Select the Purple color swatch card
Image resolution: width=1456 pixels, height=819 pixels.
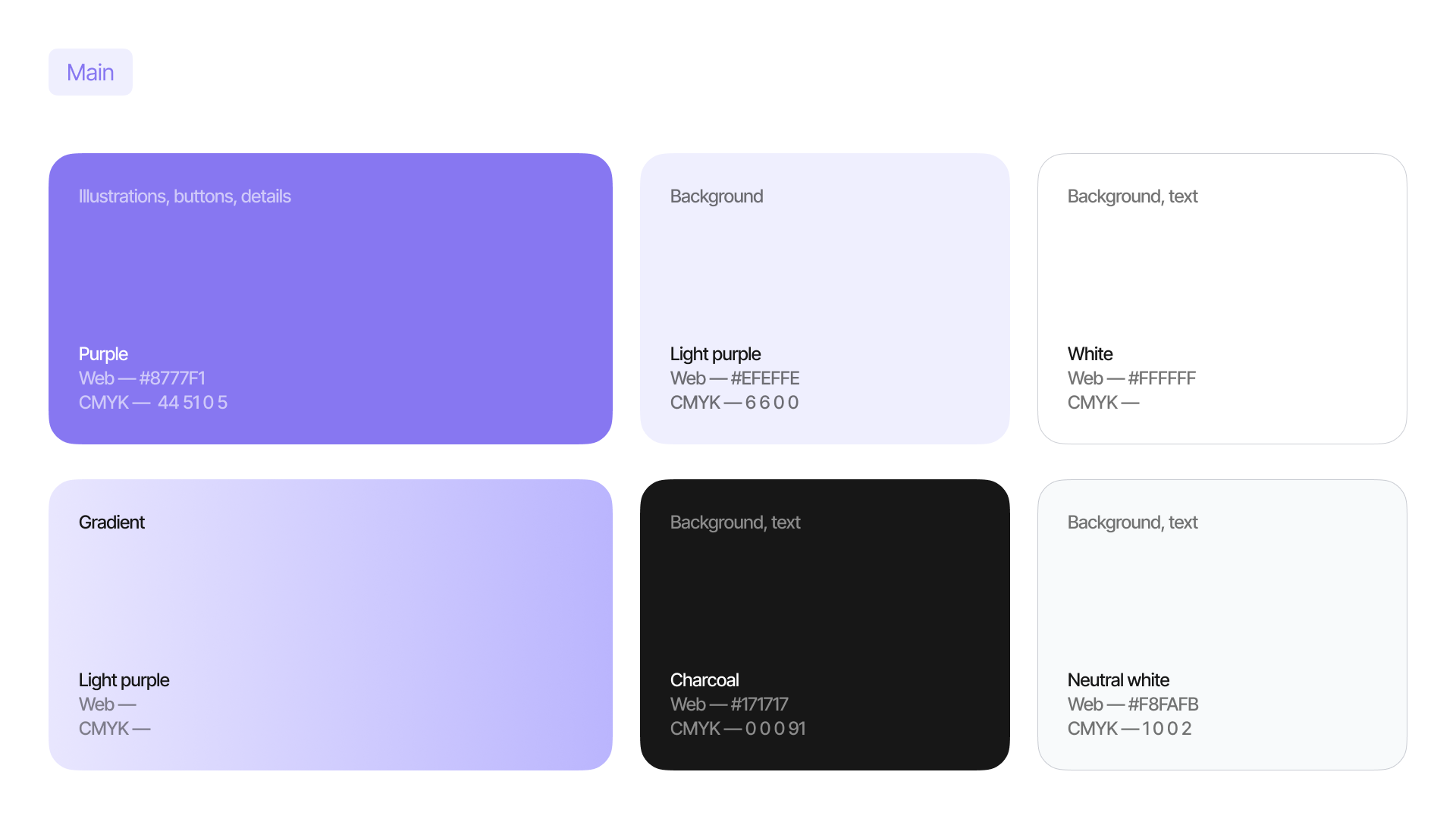pyautogui.click(x=330, y=281)
